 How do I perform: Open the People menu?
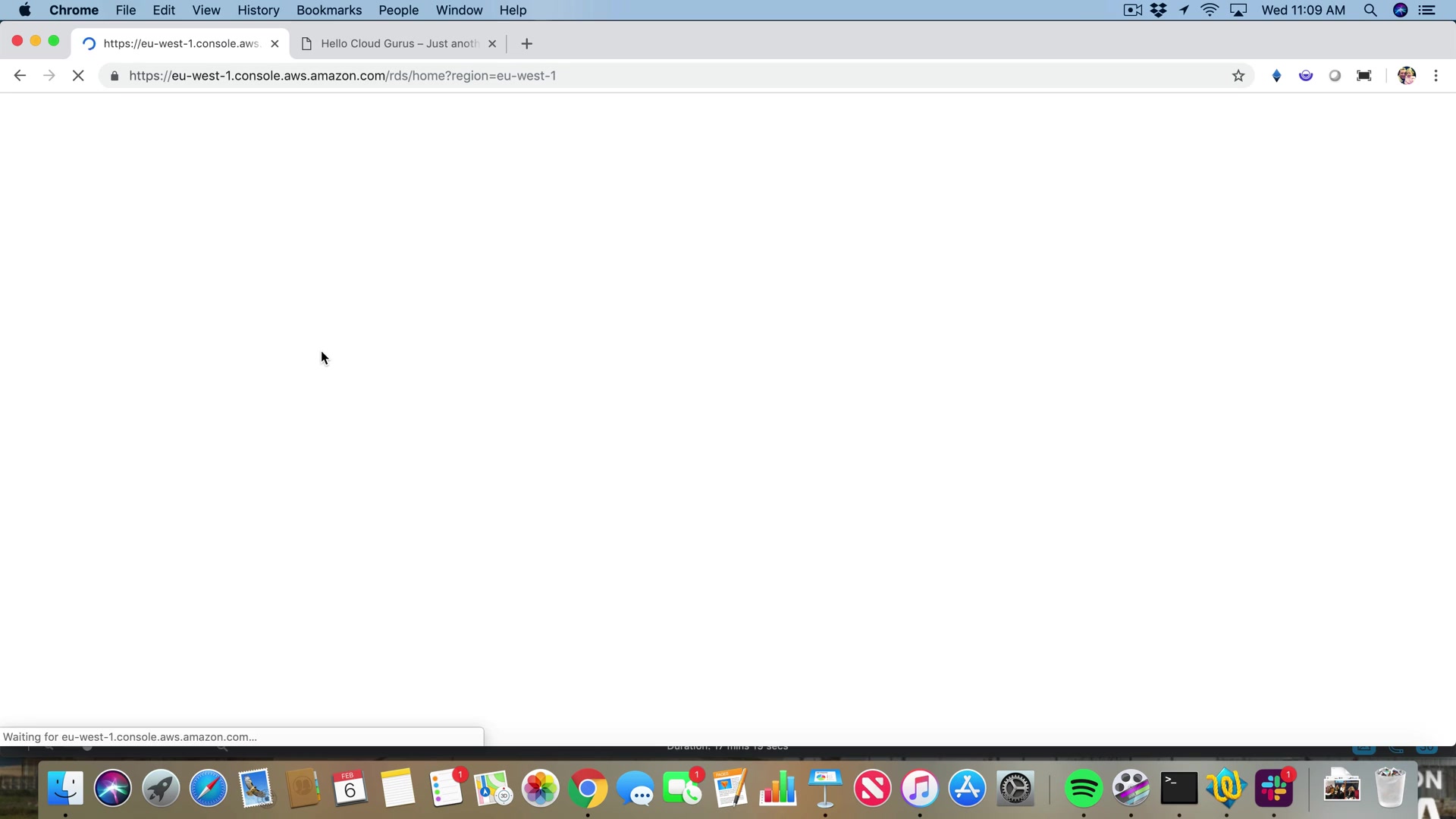(398, 11)
